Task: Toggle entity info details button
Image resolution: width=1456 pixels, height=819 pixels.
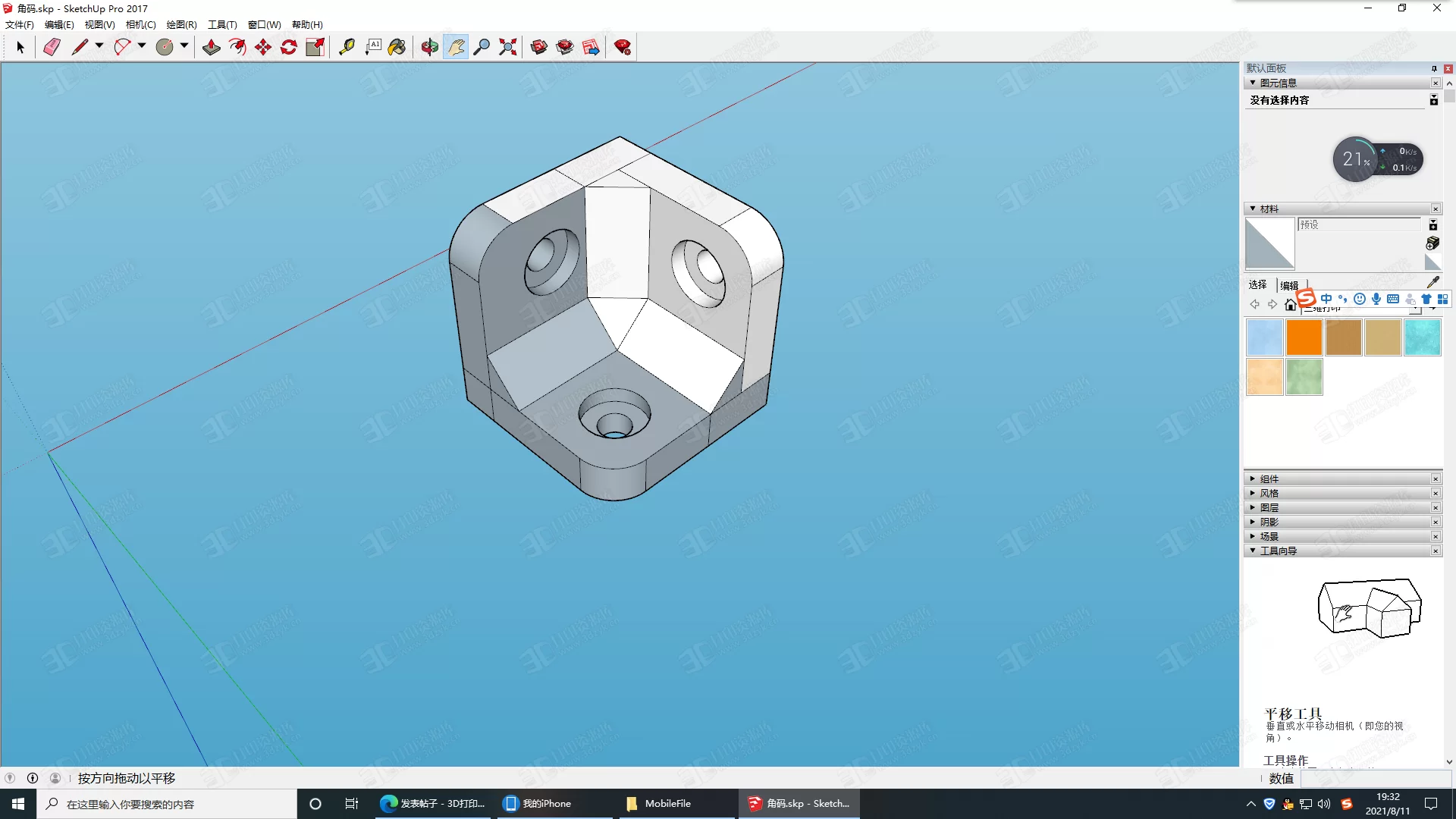Action: pos(1433,100)
